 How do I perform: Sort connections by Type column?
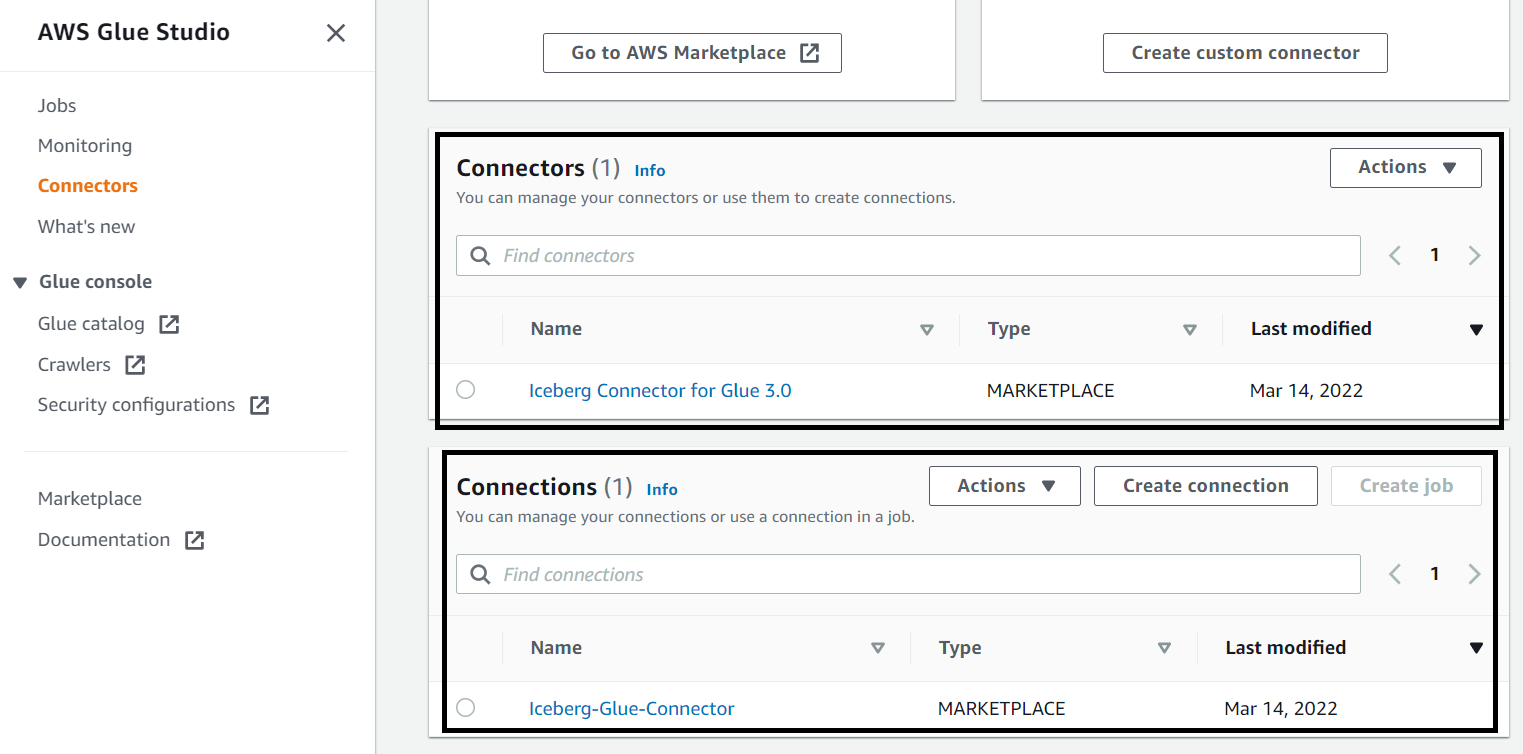point(1164,649)
